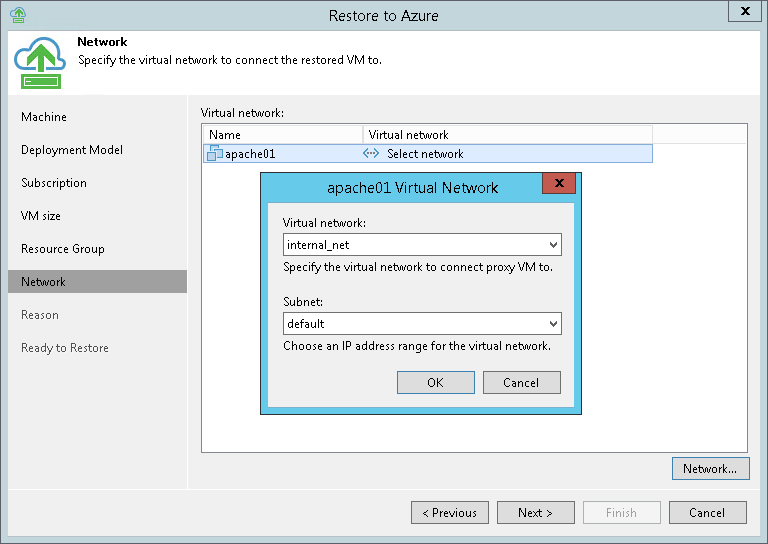Click the apache01 VM icon in list
The width and height of the screenshot is (768, 544).
point(214,154)
